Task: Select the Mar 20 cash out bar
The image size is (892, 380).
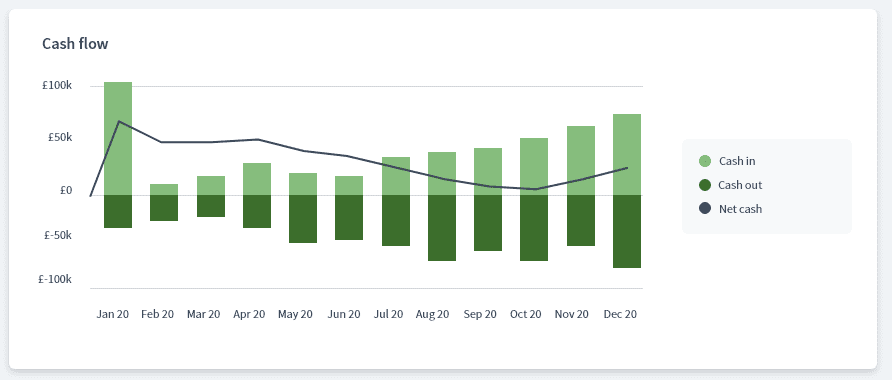Action: point(210,206)
